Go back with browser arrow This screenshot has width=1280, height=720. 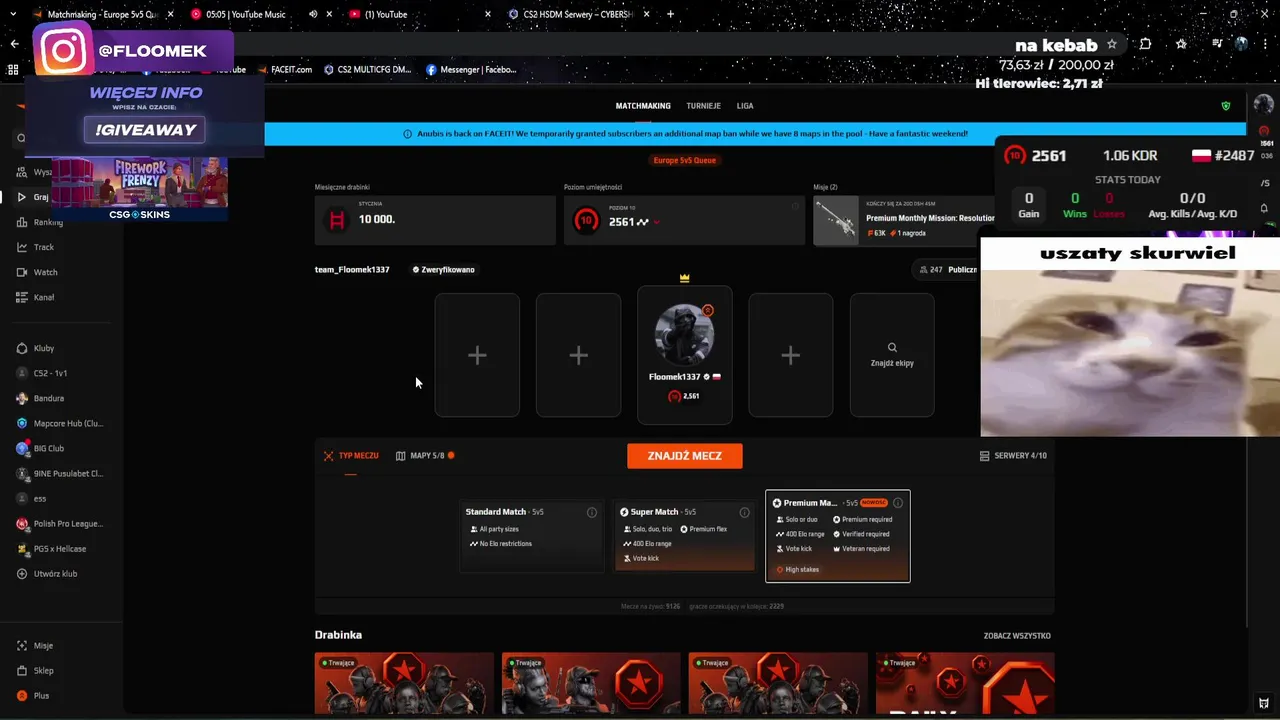coord(14,44)
